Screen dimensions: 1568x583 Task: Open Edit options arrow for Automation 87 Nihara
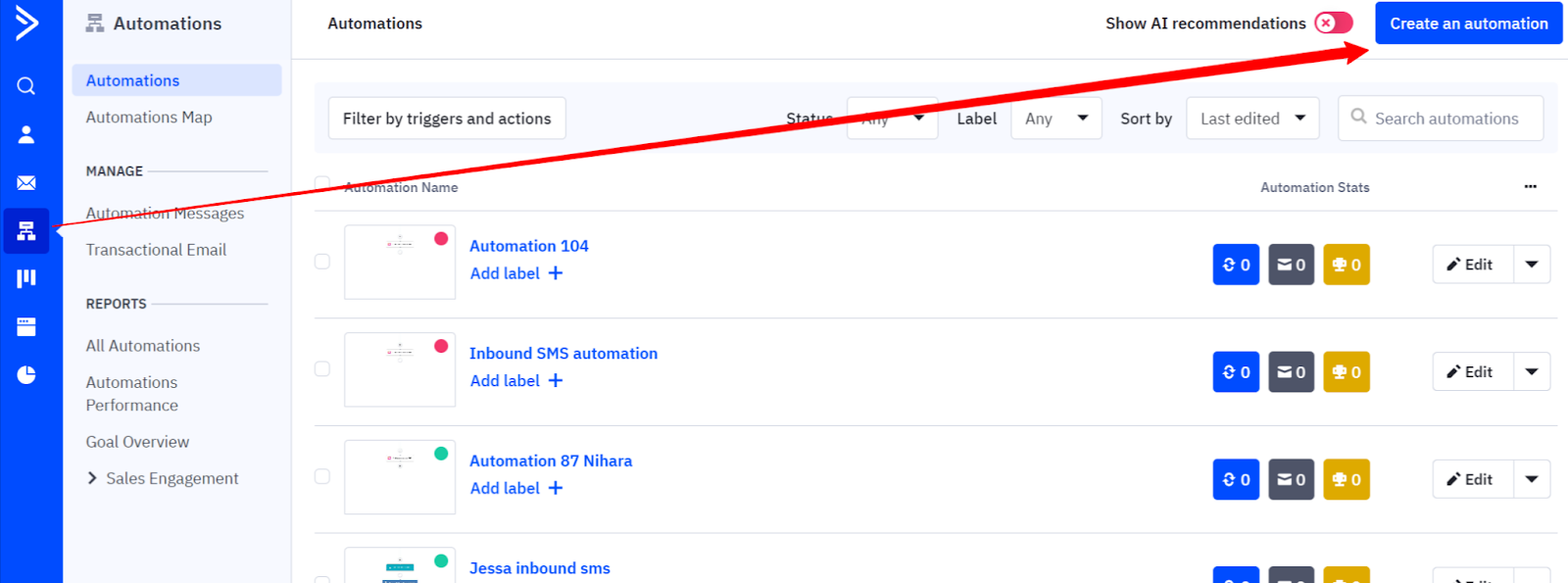[1532, 479]
